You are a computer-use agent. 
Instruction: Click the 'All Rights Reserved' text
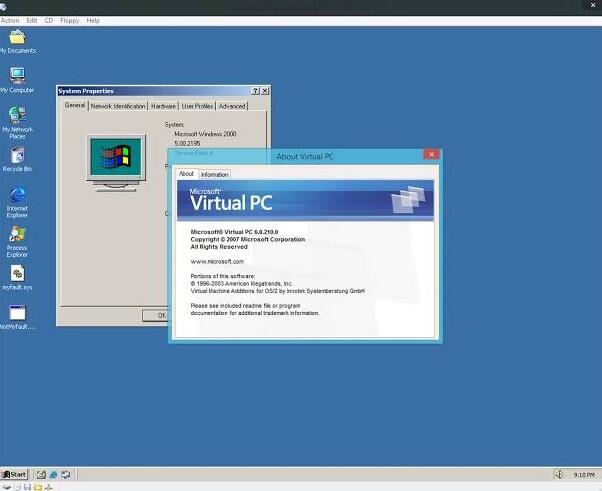pyautogui.click(x=219, y=247)
